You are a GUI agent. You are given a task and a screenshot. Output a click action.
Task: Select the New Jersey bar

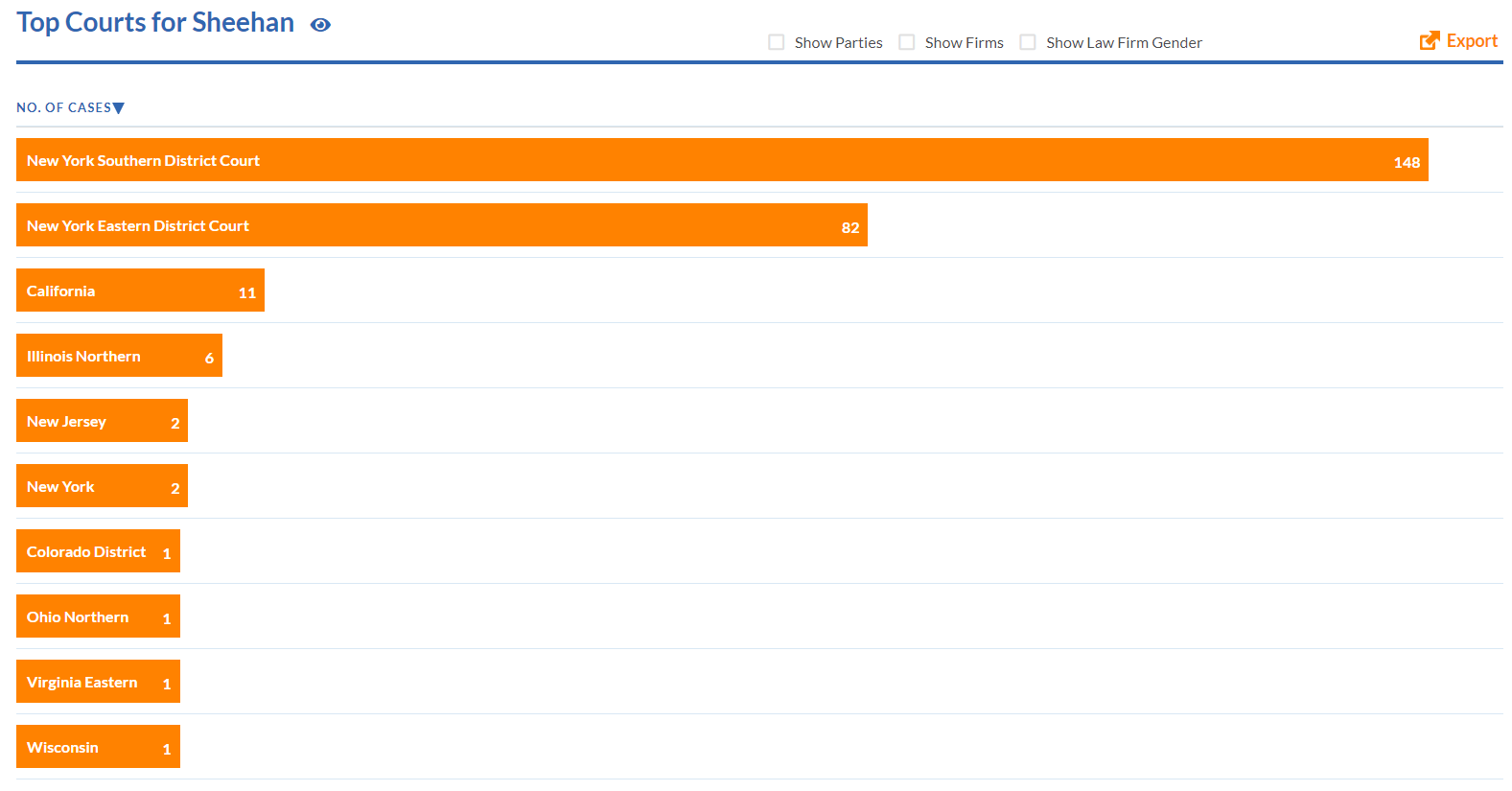(x=102, y=421)
